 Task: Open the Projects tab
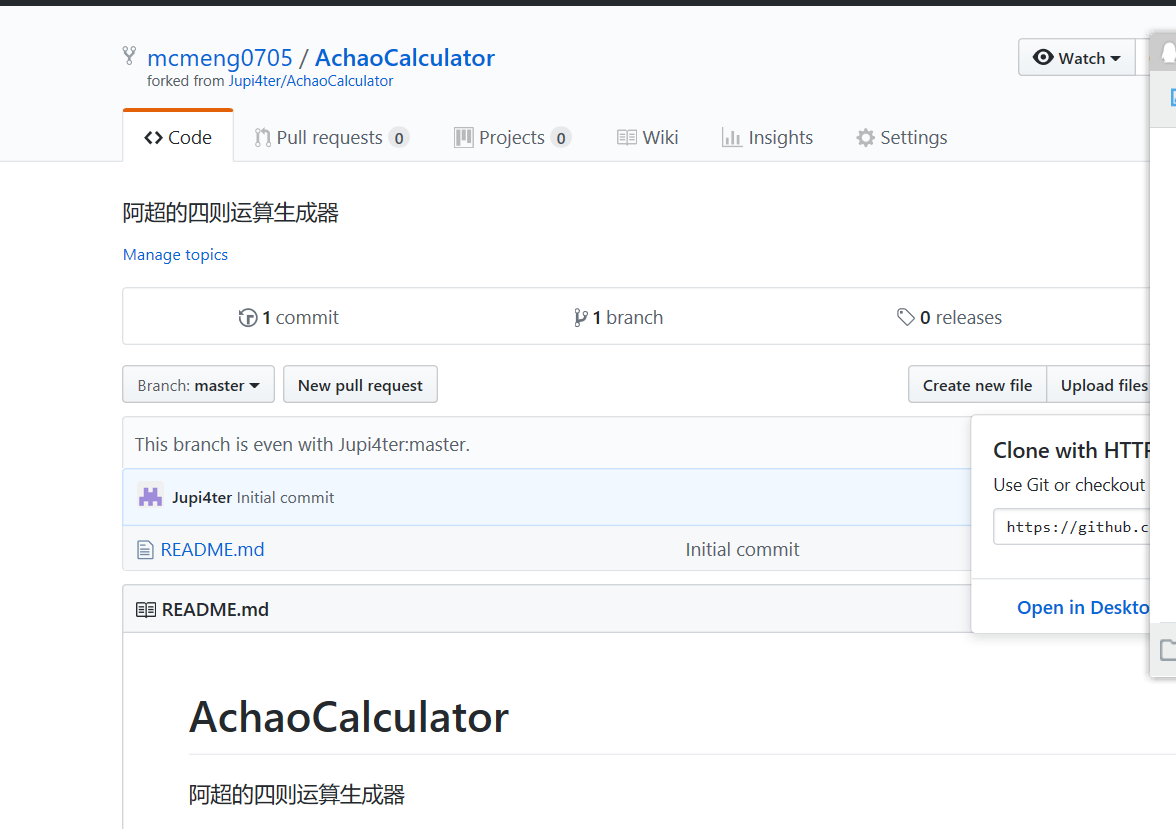tap(511, 138)
